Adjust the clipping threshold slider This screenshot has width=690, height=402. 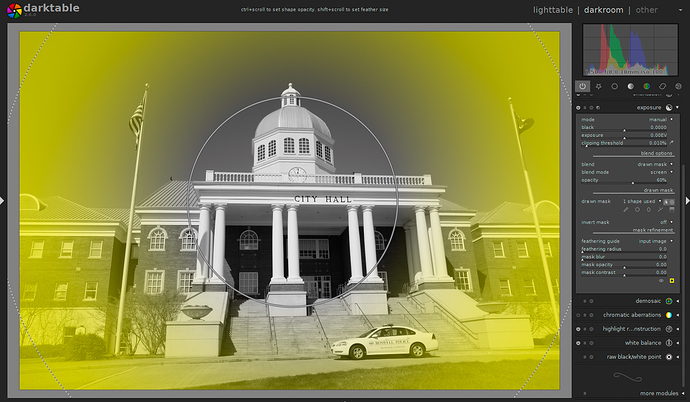click(624, 143)
